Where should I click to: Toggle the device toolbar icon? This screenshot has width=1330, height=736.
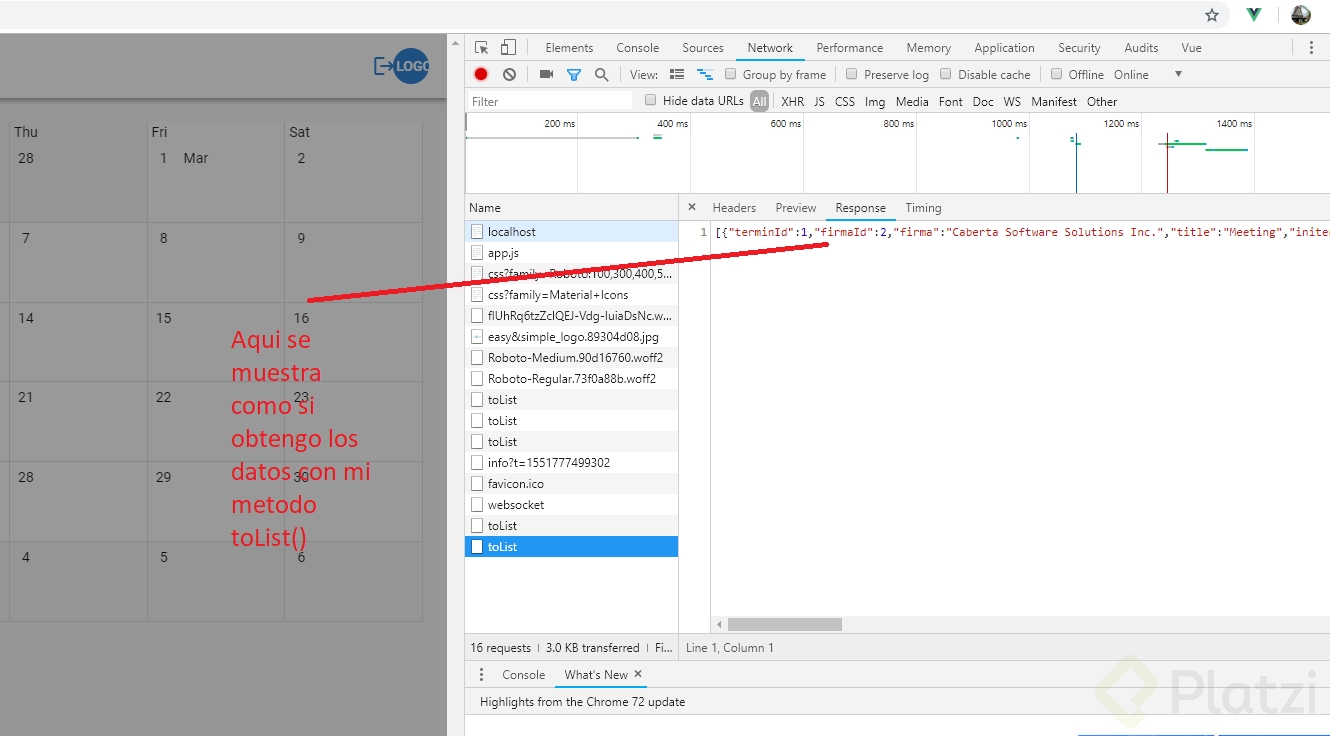point(508,47)
